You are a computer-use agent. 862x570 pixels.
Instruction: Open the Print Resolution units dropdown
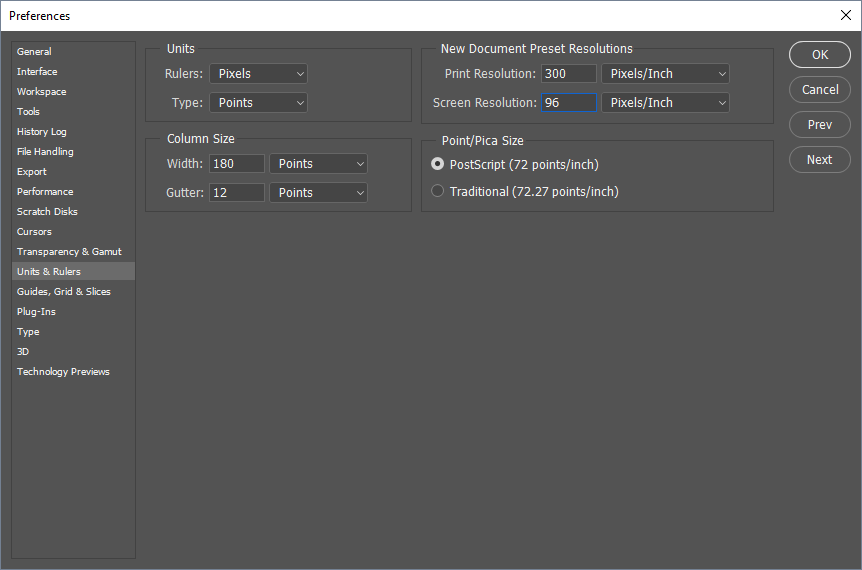click(x=665, y=74)
